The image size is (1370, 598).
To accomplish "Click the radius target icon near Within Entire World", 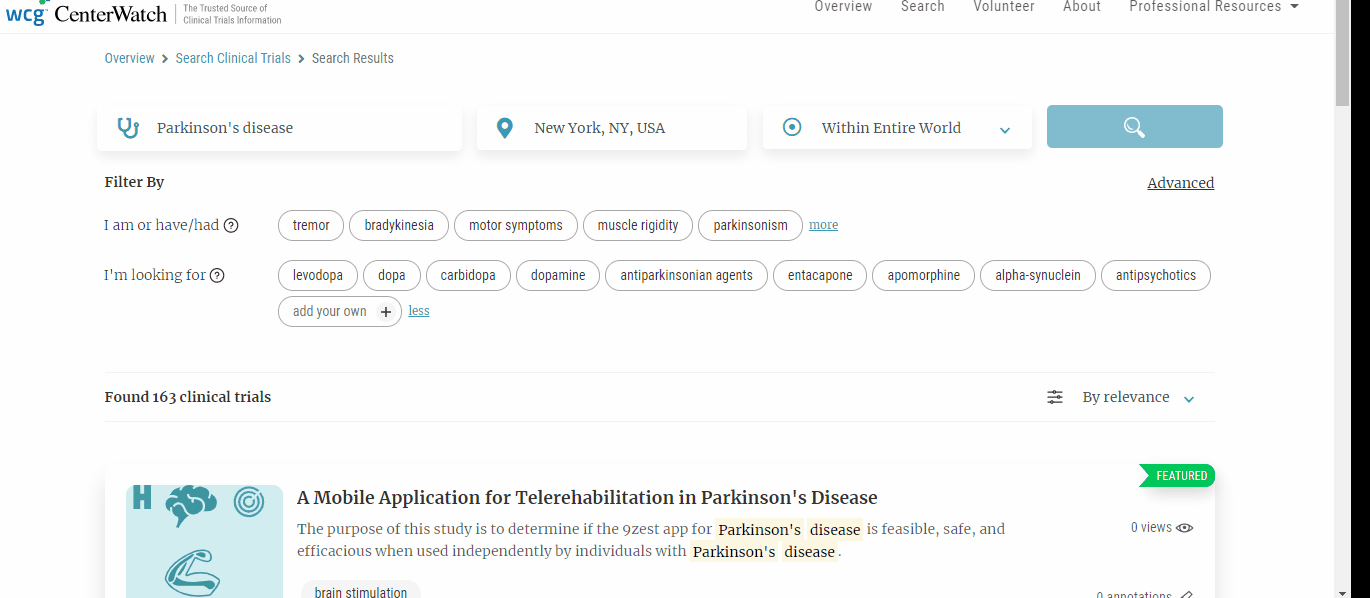I will tap(792, 127).
